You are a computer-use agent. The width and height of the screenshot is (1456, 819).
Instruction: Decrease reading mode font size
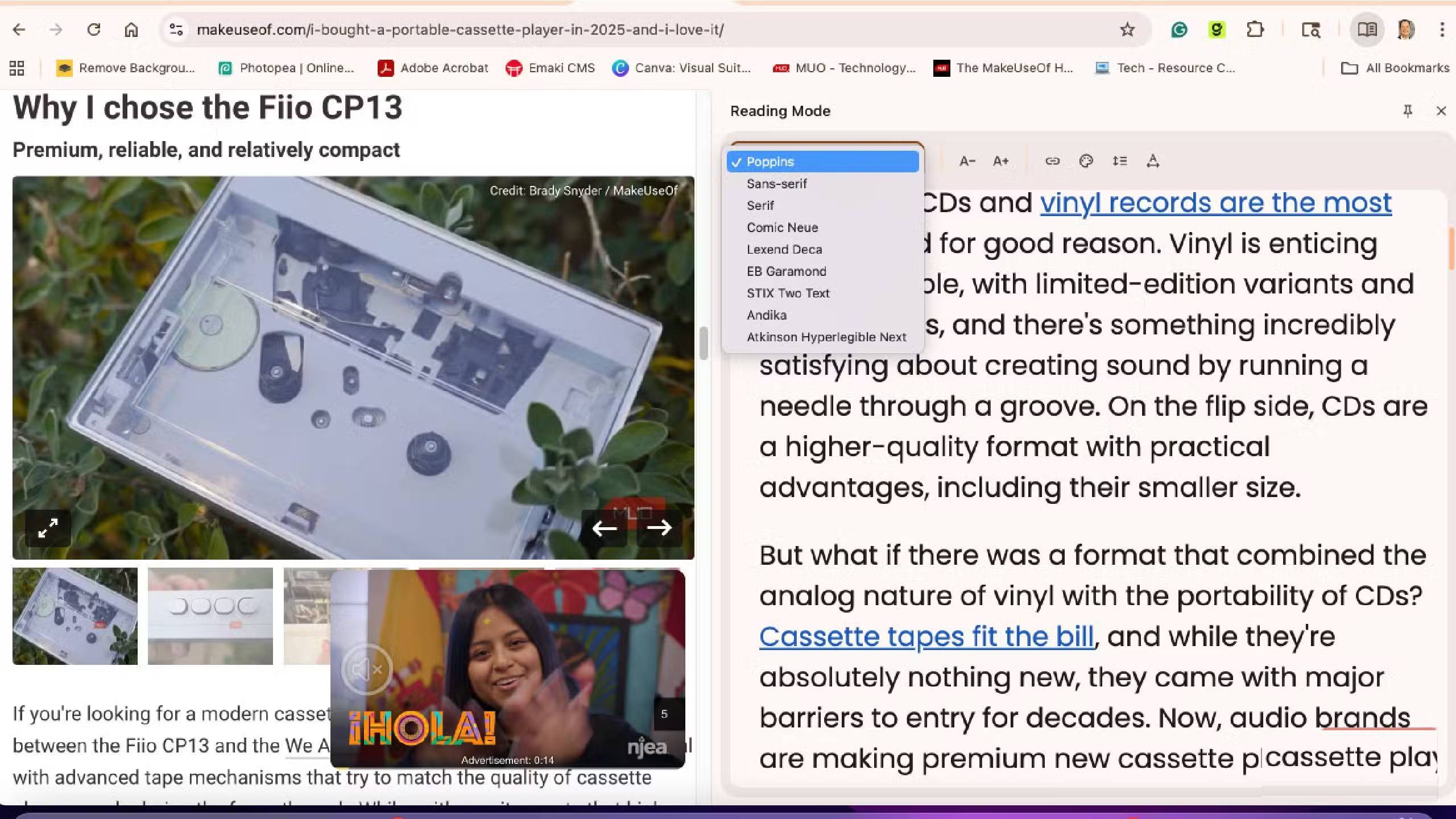pyautogui.click(x=967, y=161)
